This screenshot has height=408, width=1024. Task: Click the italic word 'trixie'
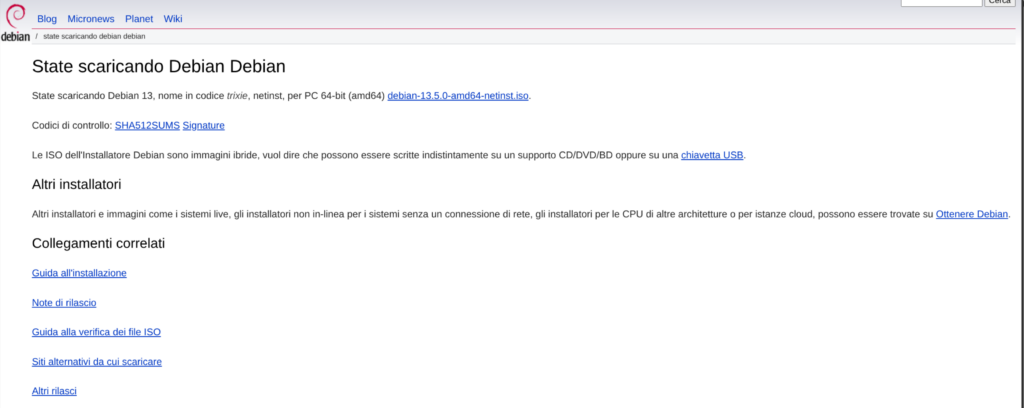point(237,95)
